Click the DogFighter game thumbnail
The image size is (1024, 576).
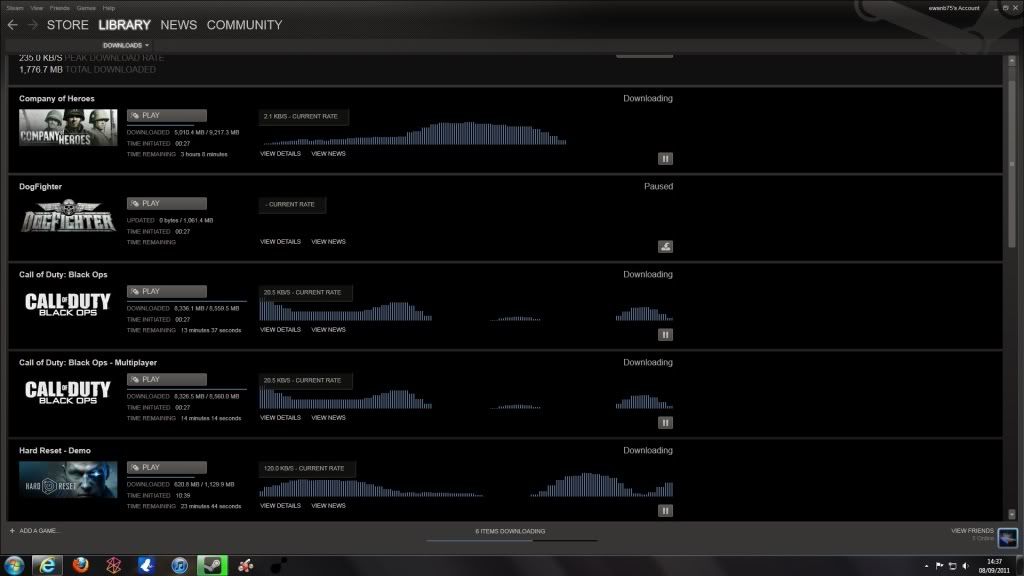pos(68,216)
